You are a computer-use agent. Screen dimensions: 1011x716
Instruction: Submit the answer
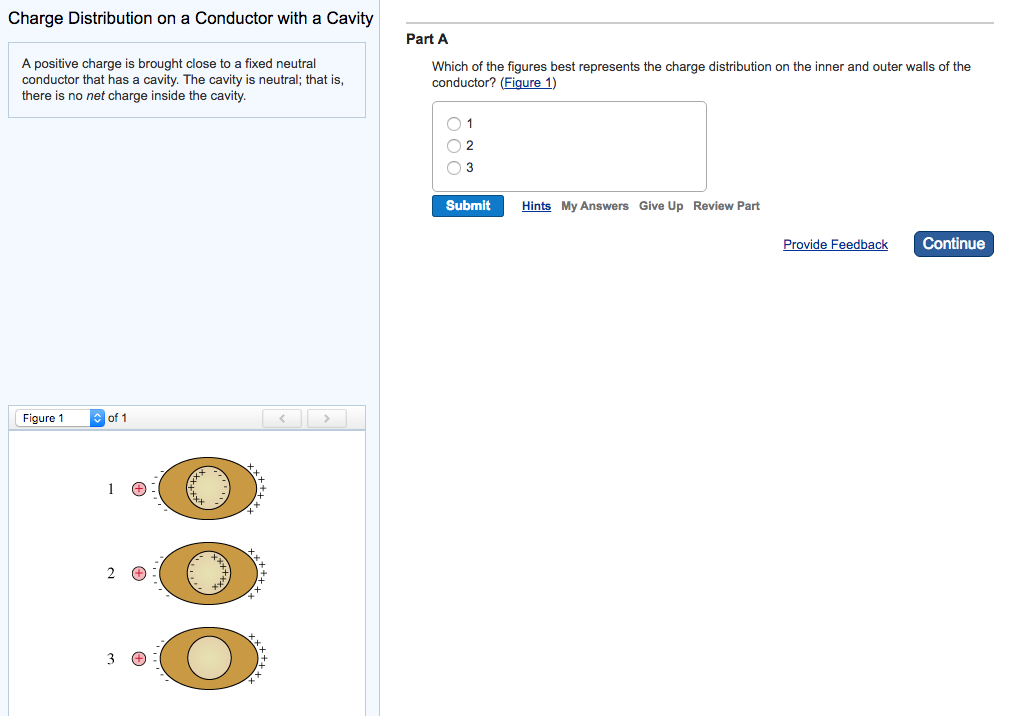468,206
